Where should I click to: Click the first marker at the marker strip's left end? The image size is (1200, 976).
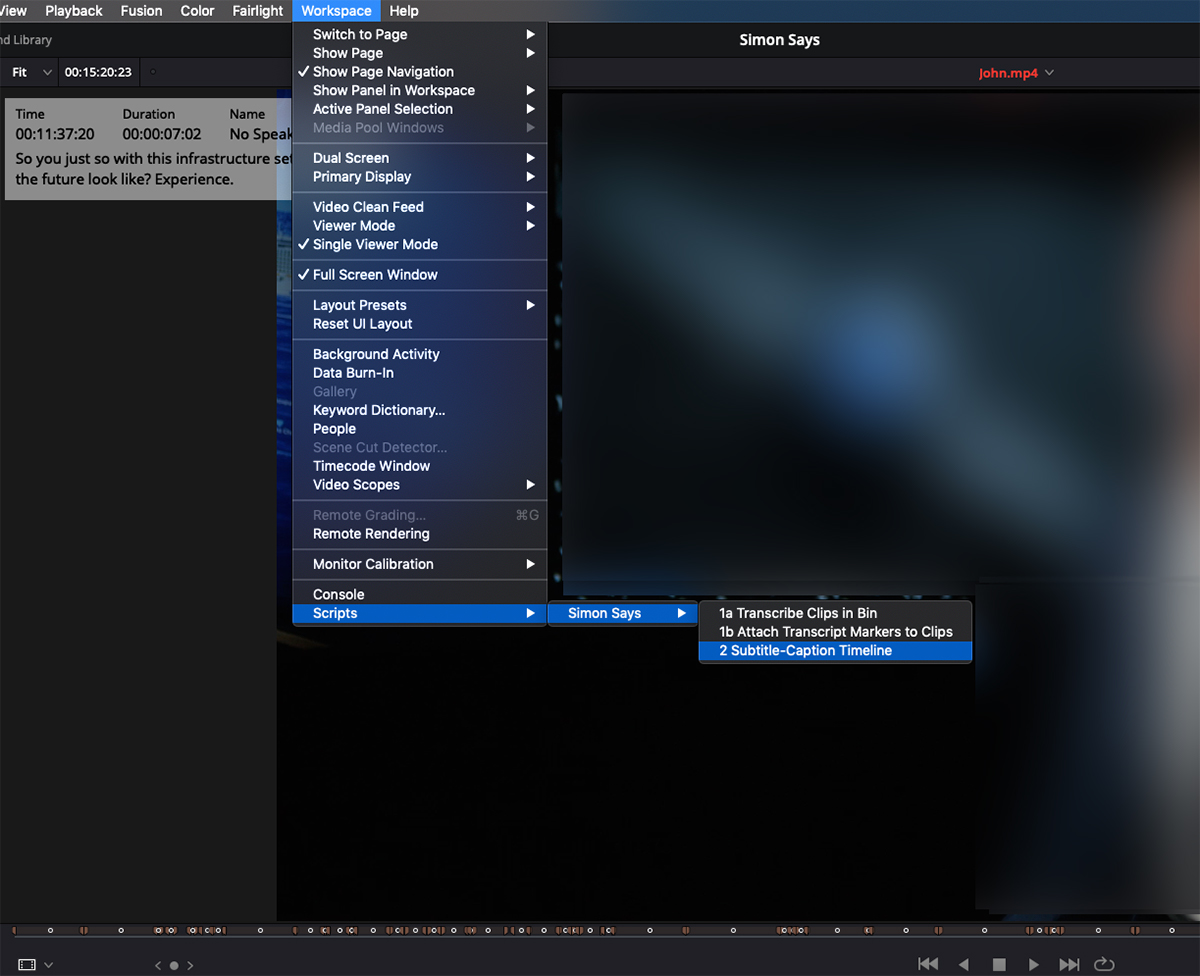pyautogui.click(x=15, y=930)
